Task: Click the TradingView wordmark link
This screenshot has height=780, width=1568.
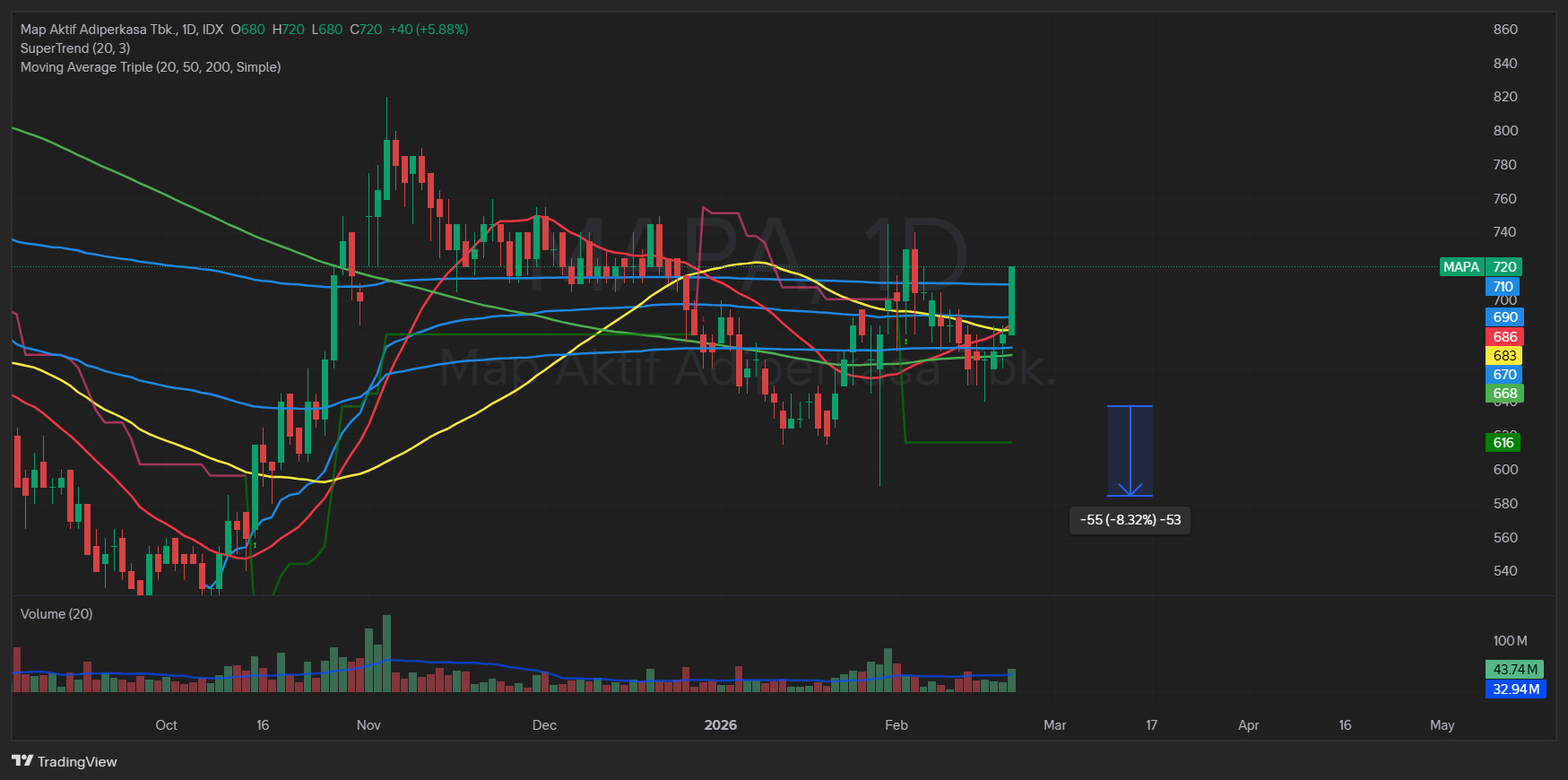Action: pos(77,761)
